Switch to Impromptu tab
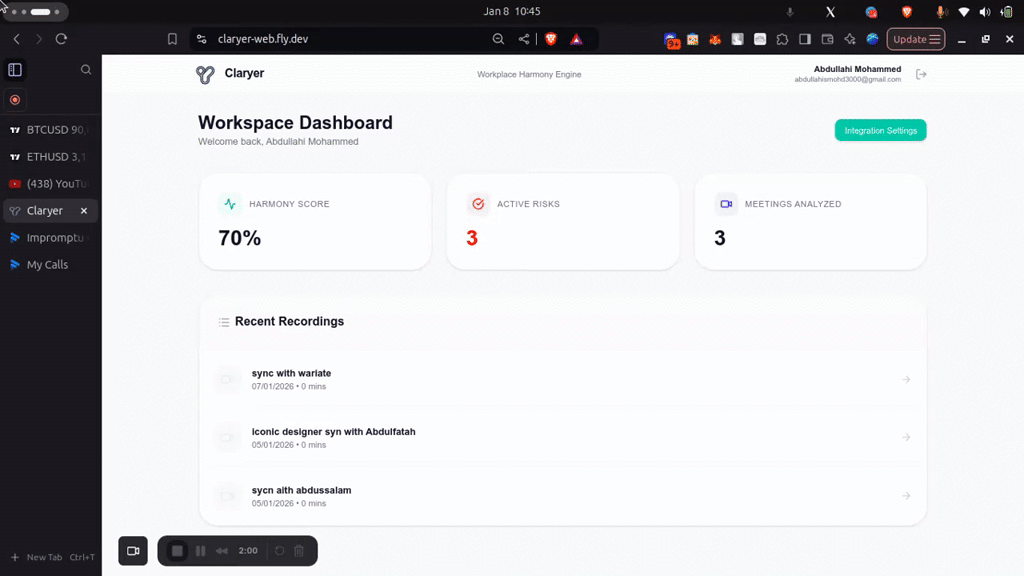This screenshot has width=1024, height=576. (50, 238)
